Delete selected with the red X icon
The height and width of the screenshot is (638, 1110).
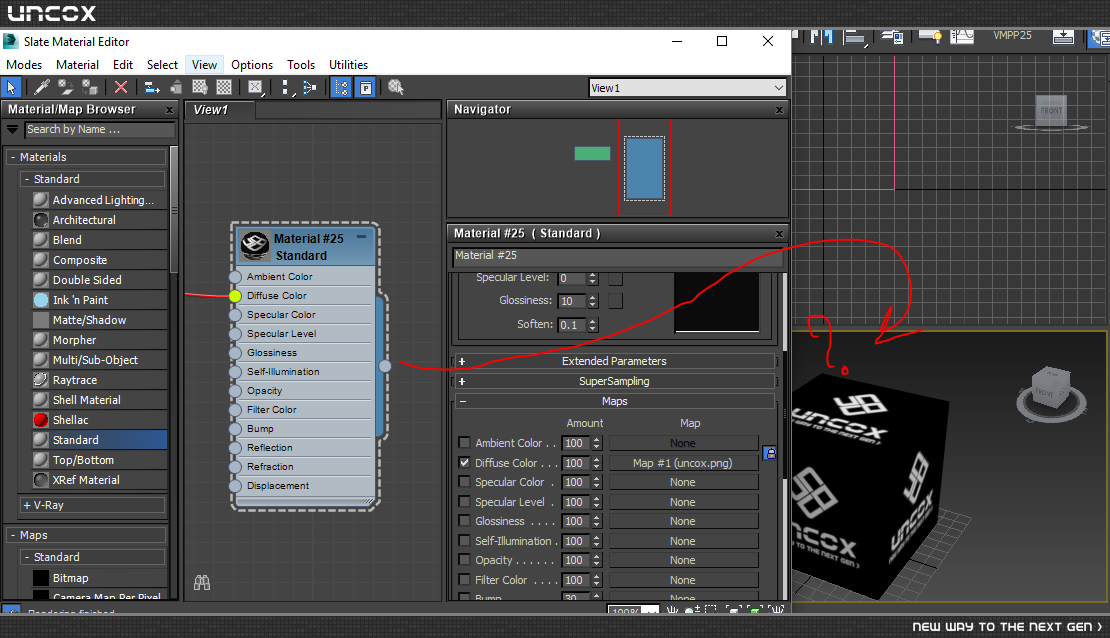point(121,88)
